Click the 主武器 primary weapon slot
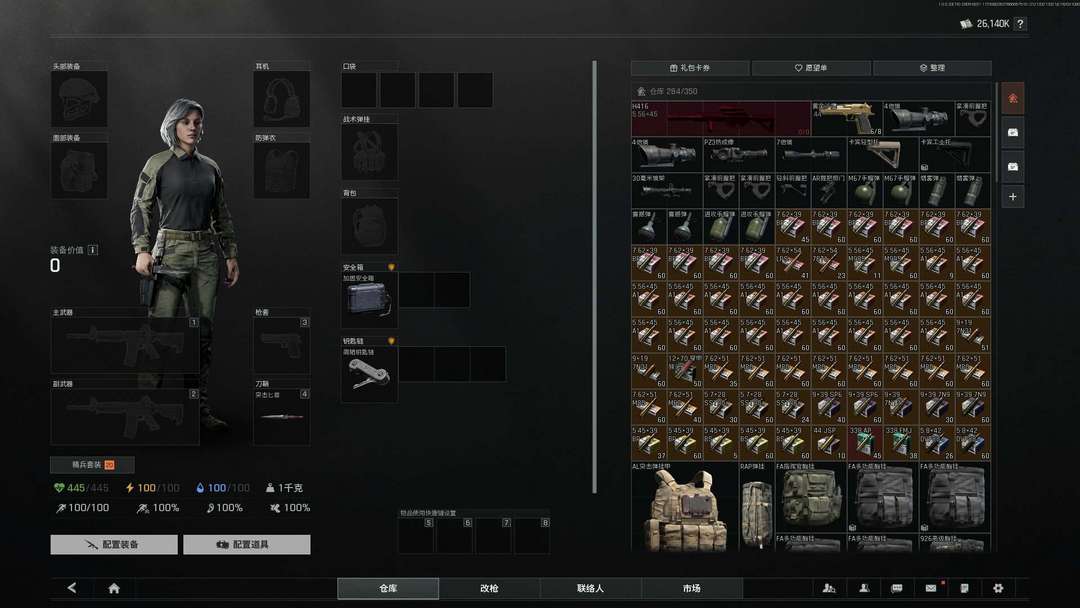This screenshot has width=1080, height=608. tap(125, 345)
